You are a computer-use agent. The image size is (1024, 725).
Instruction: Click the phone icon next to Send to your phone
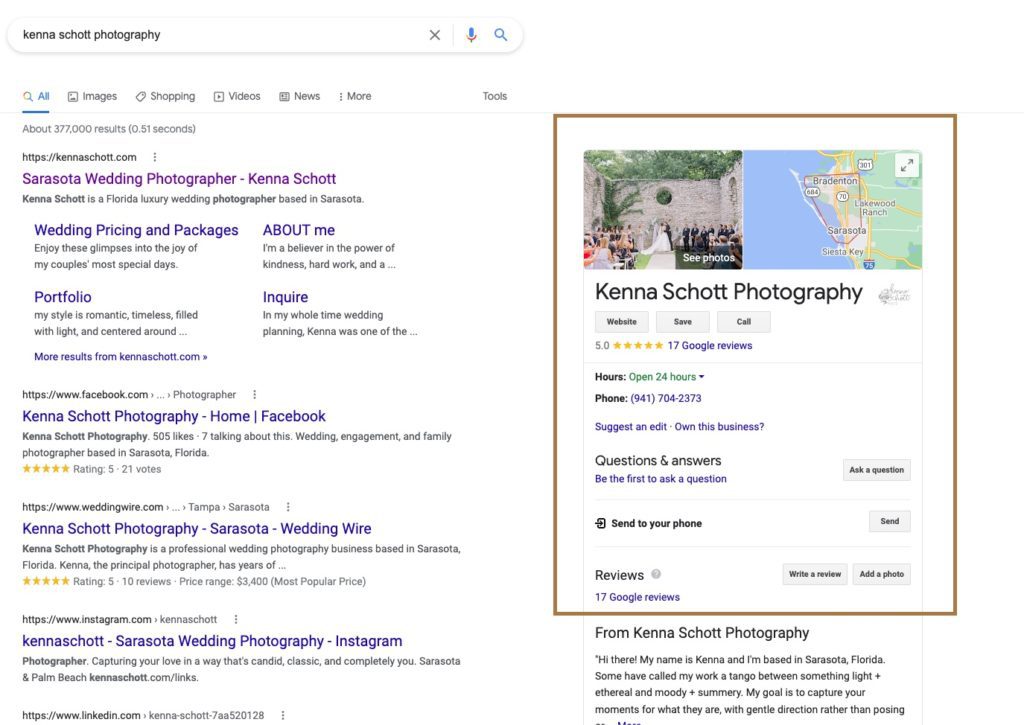[x=602, y=521]
